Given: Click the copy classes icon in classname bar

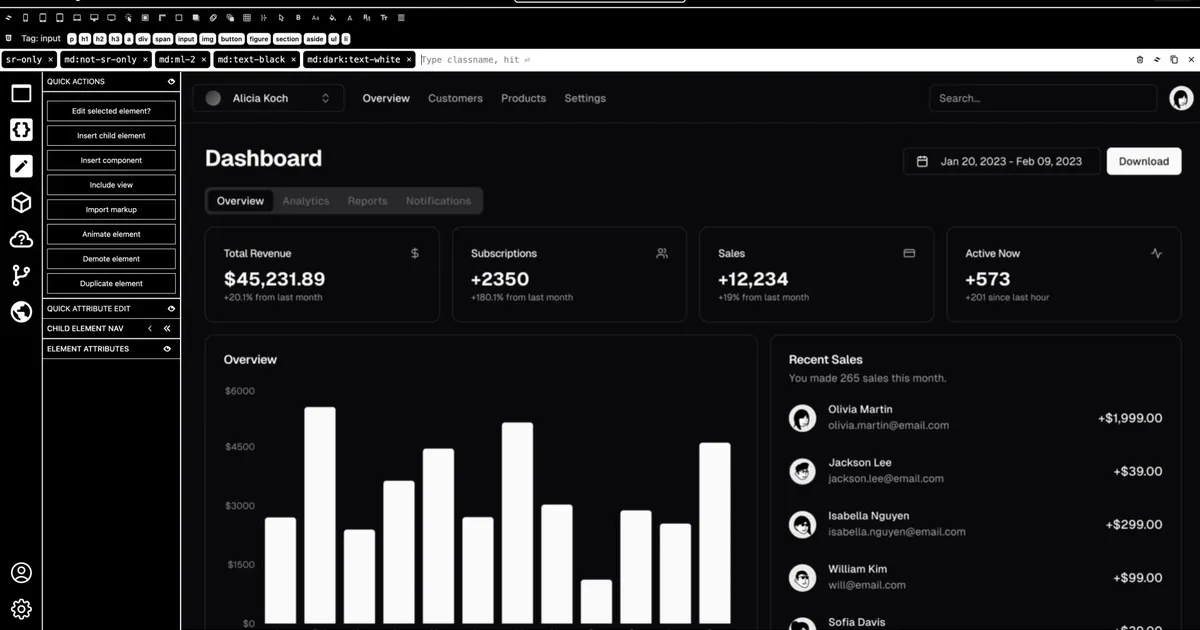Looking at the screenshot, I should (1174, 60).
